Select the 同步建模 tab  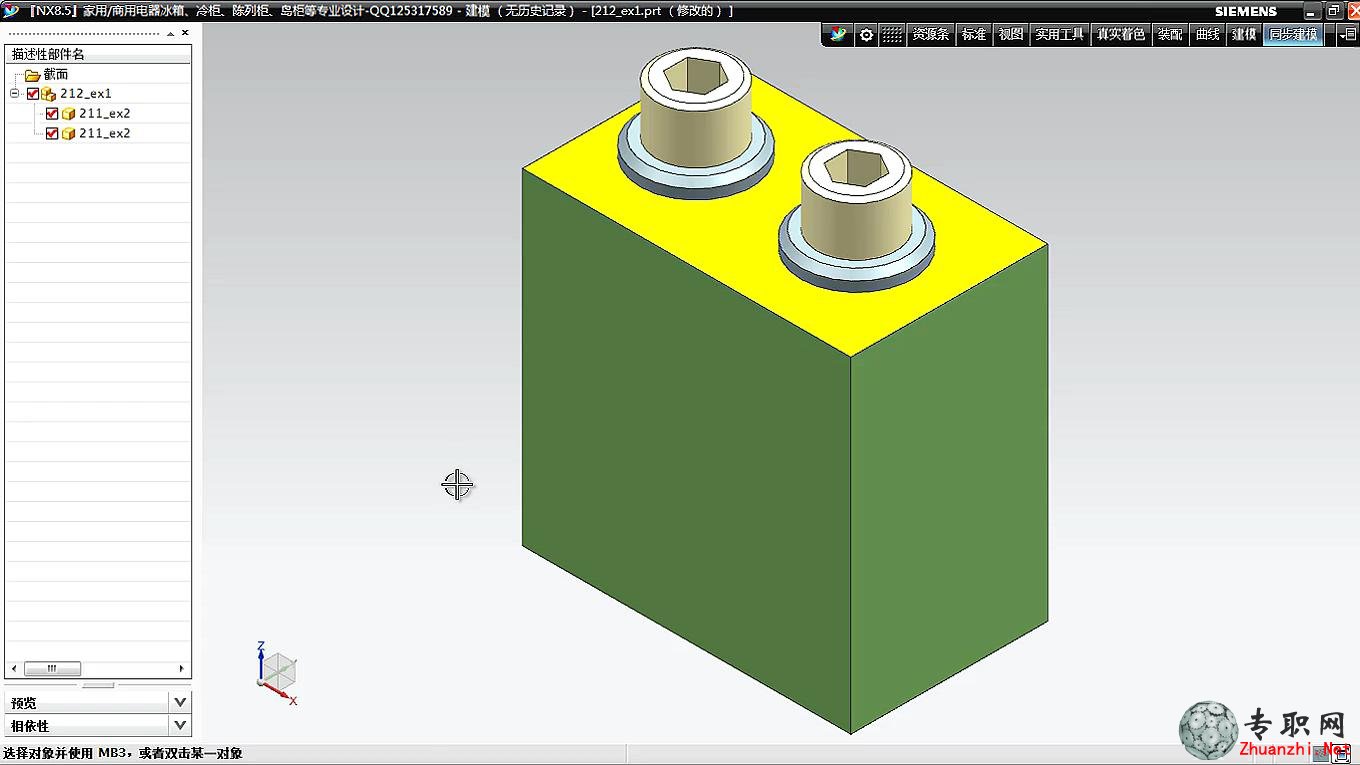coord(1293,34)
